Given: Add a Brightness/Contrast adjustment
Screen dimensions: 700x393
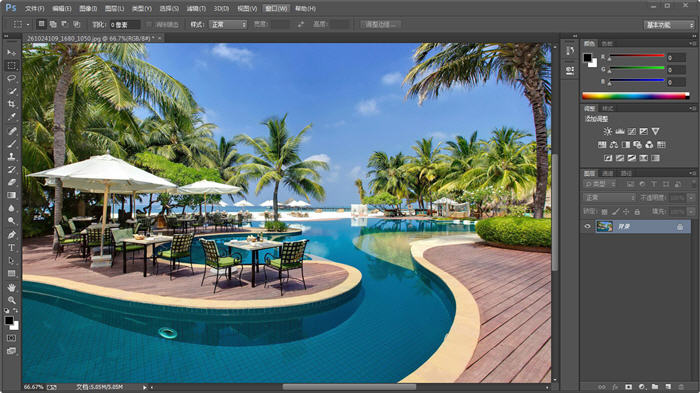Looking at the screenshot, I should click(x=608, y=131).
